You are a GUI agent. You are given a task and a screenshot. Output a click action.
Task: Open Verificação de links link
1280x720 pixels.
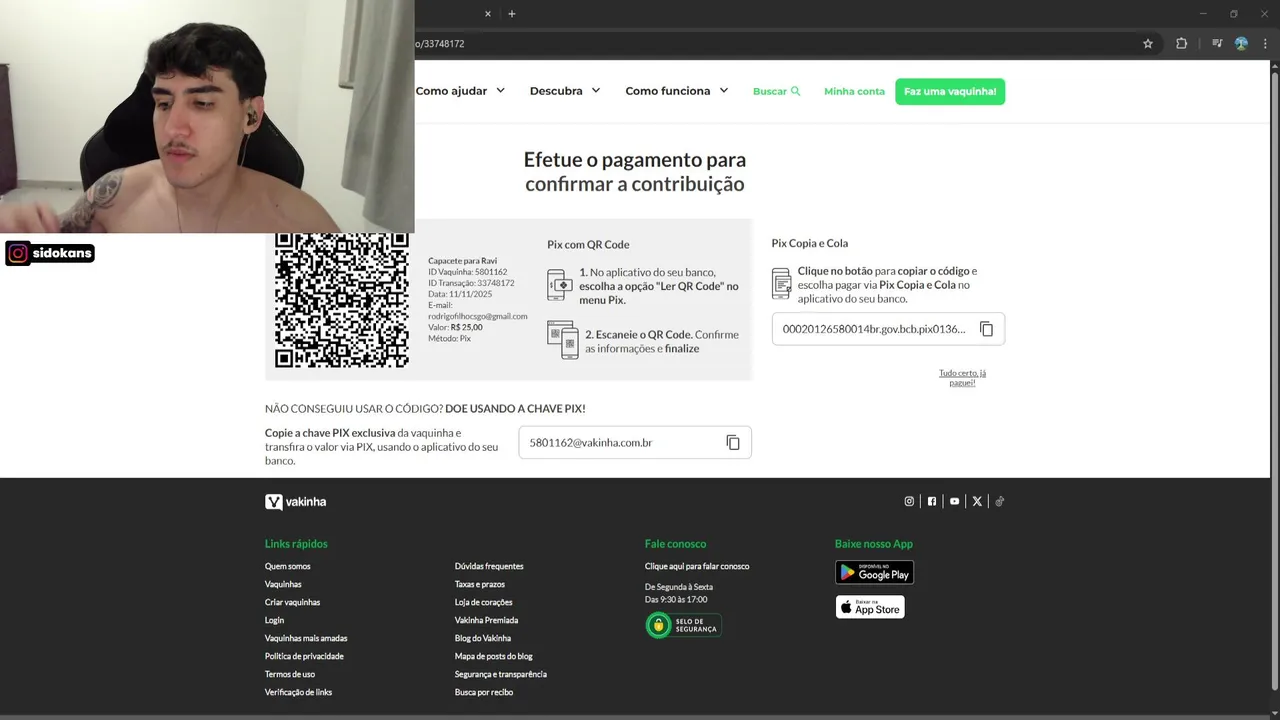click(x=298, y=692)
